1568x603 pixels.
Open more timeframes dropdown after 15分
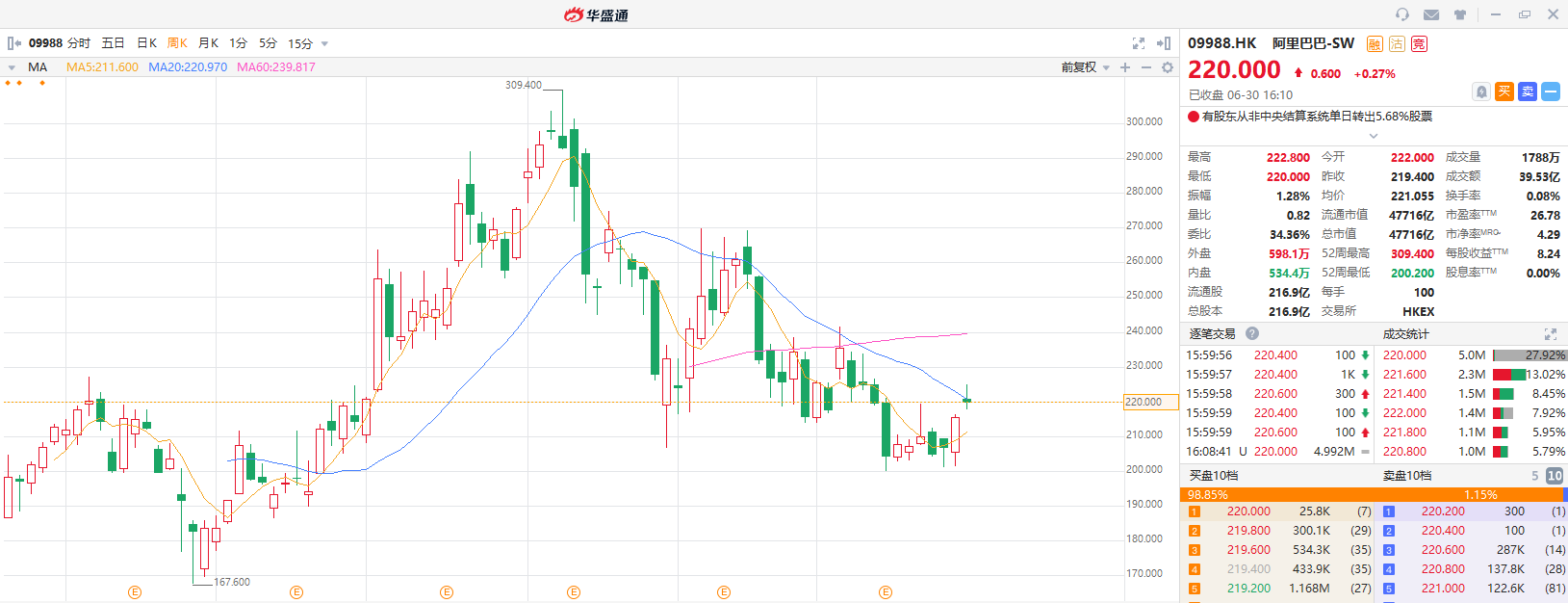click(x=324, y=44)
